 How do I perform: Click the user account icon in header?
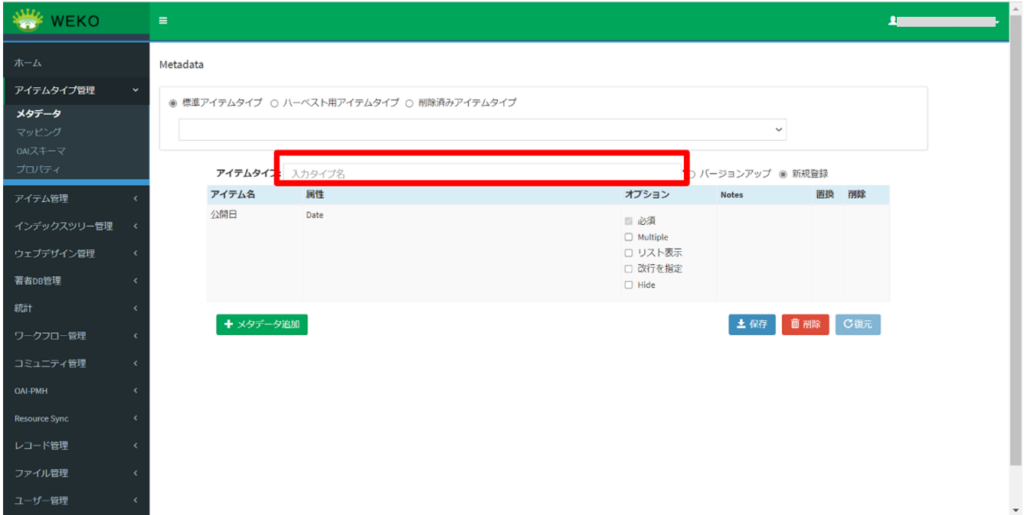click(891, 21)
